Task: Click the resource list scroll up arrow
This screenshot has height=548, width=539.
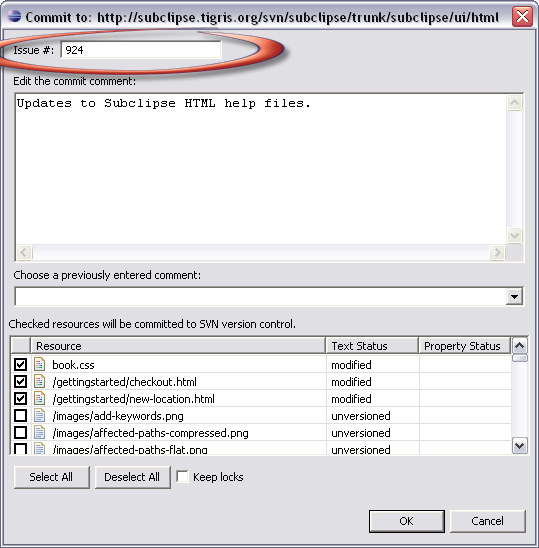Action: (520, 346)
